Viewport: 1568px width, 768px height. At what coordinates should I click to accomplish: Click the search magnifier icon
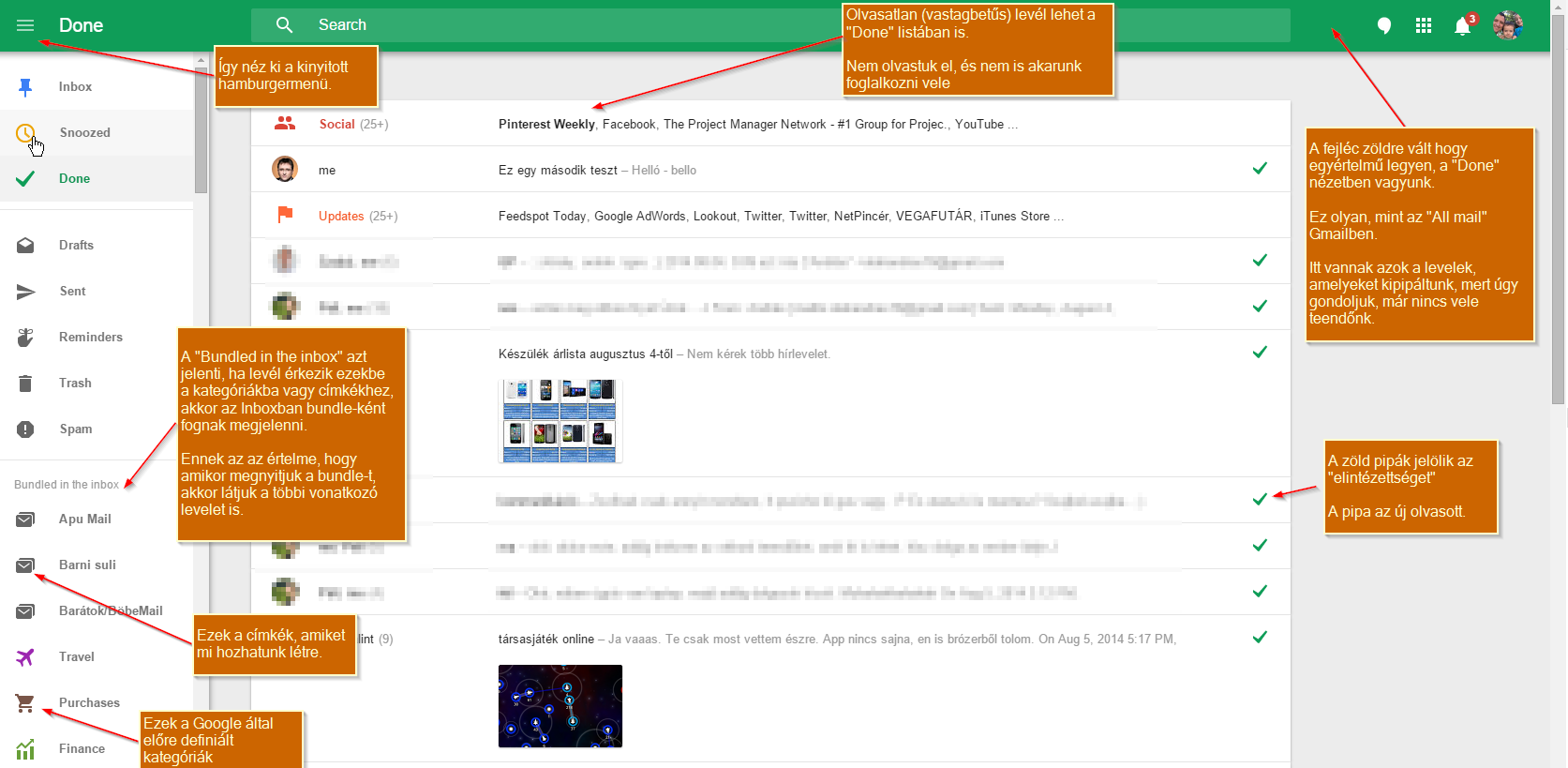[284, 25]
